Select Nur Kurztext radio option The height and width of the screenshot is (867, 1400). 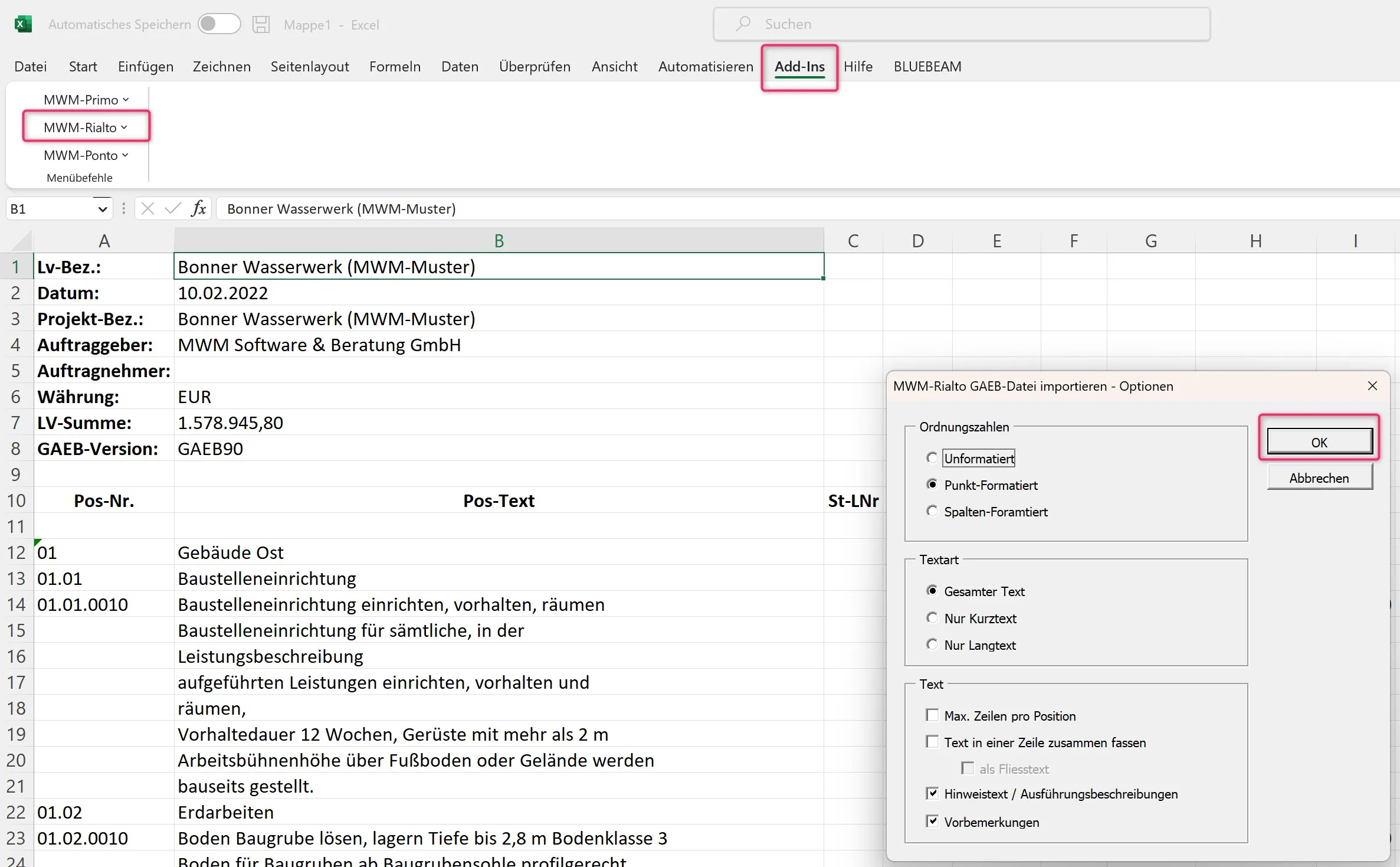932,618
